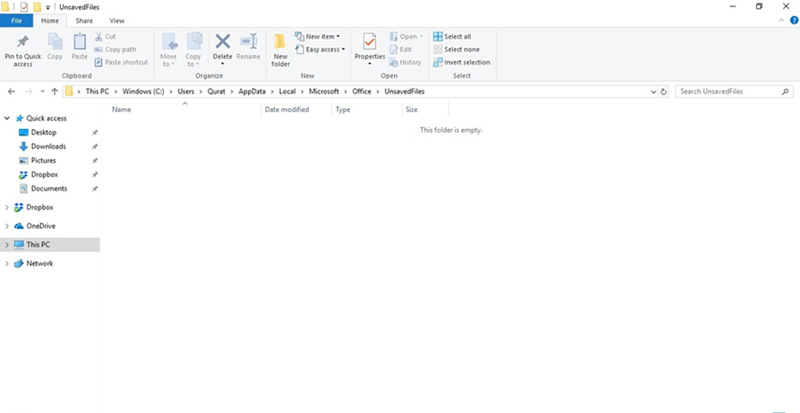Switch to the Share ribbon tab
This screenshot has height=413, width=800.
pyautogui.click(x=84, y=20)
